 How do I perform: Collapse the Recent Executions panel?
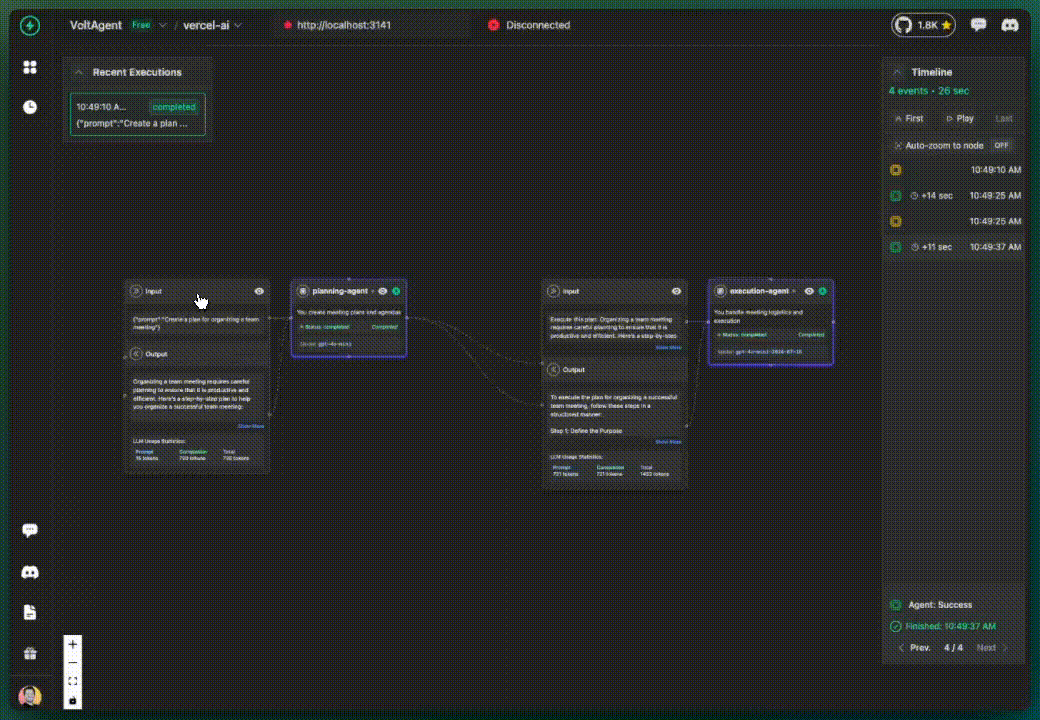78,72
